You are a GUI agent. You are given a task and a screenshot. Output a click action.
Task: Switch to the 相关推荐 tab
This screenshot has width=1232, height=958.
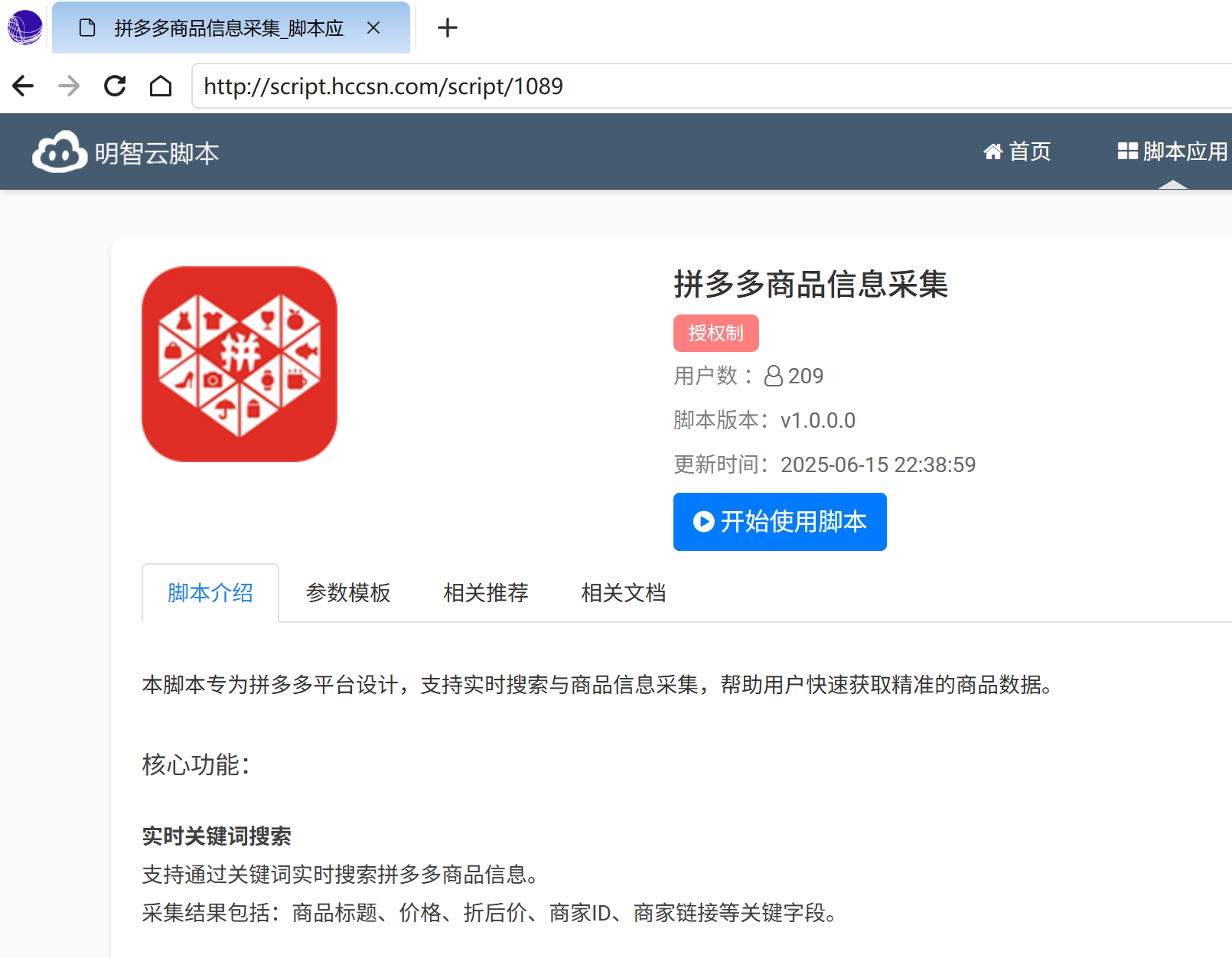(x=486, y=593)
